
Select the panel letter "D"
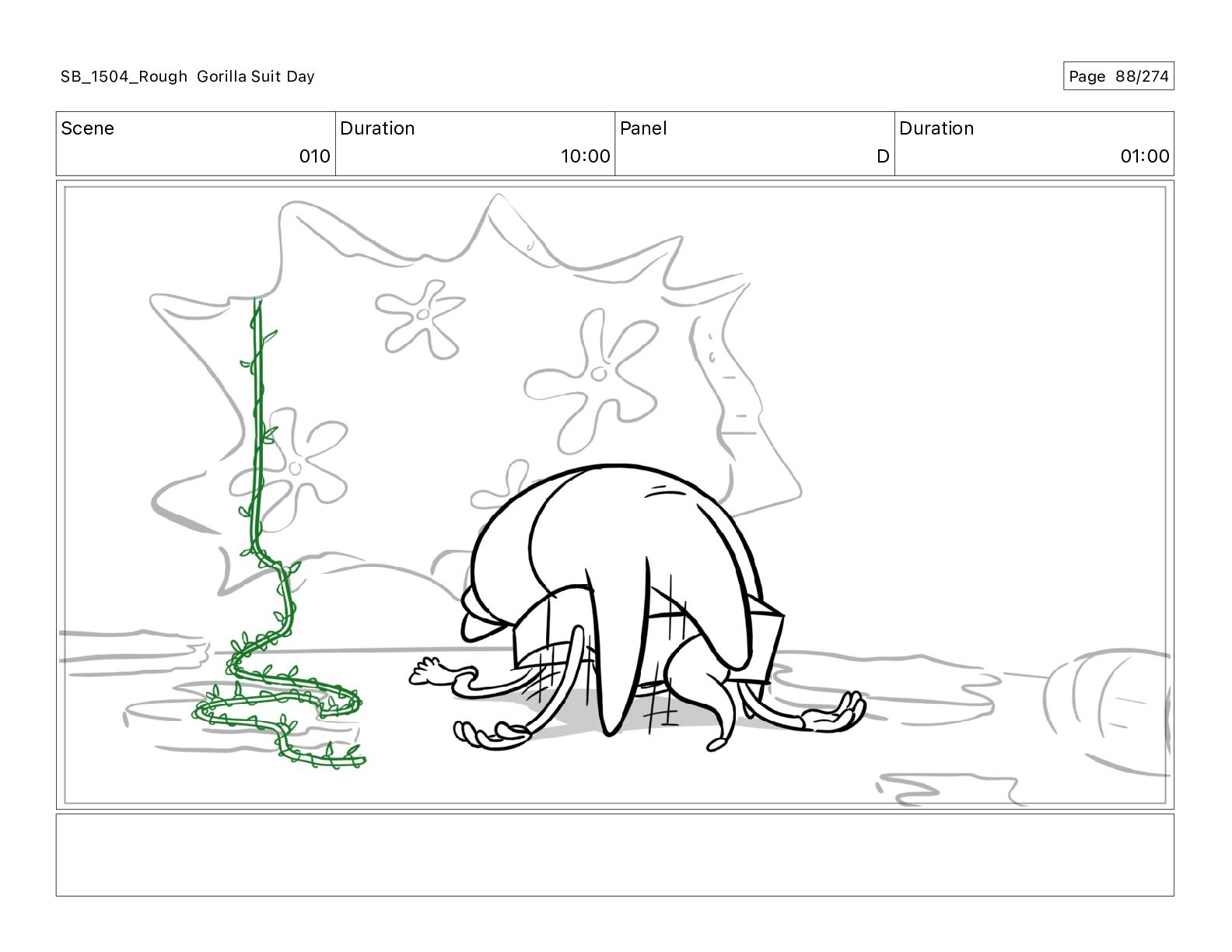883,156
